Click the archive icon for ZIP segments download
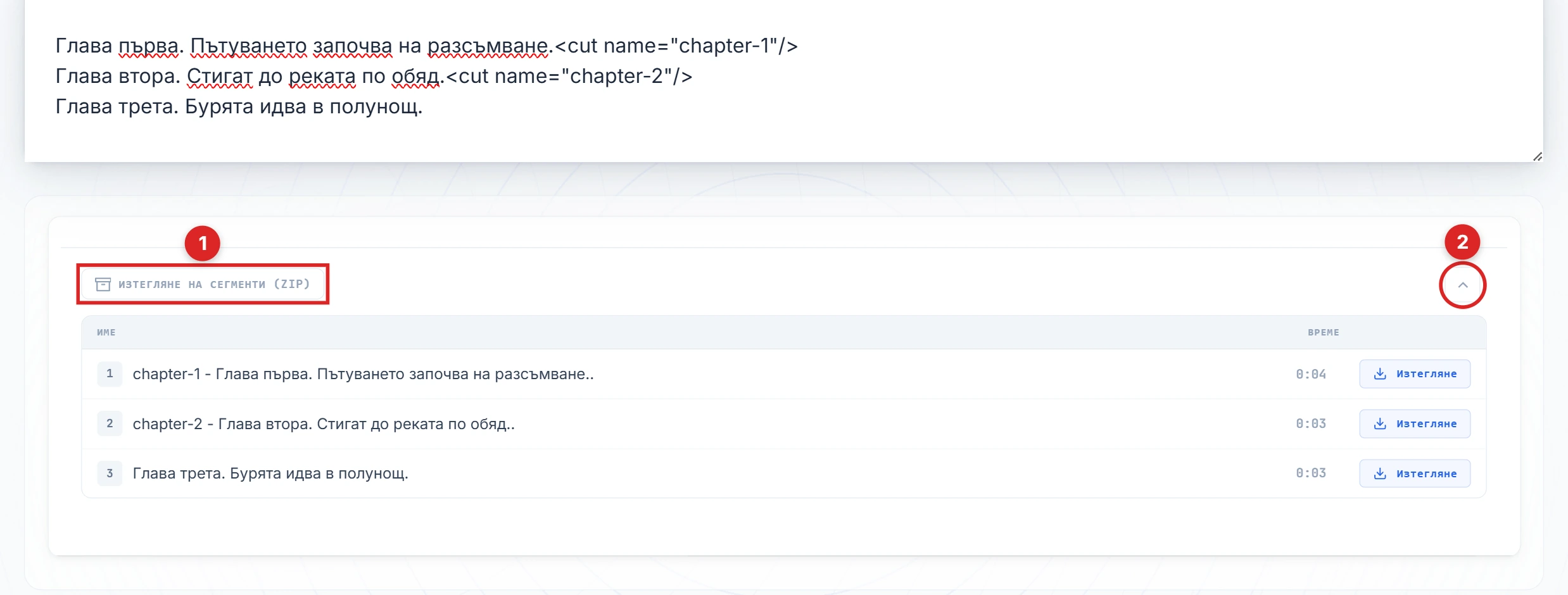The width and height of the screenshot is (1568, 595). (x=103, y=284)
